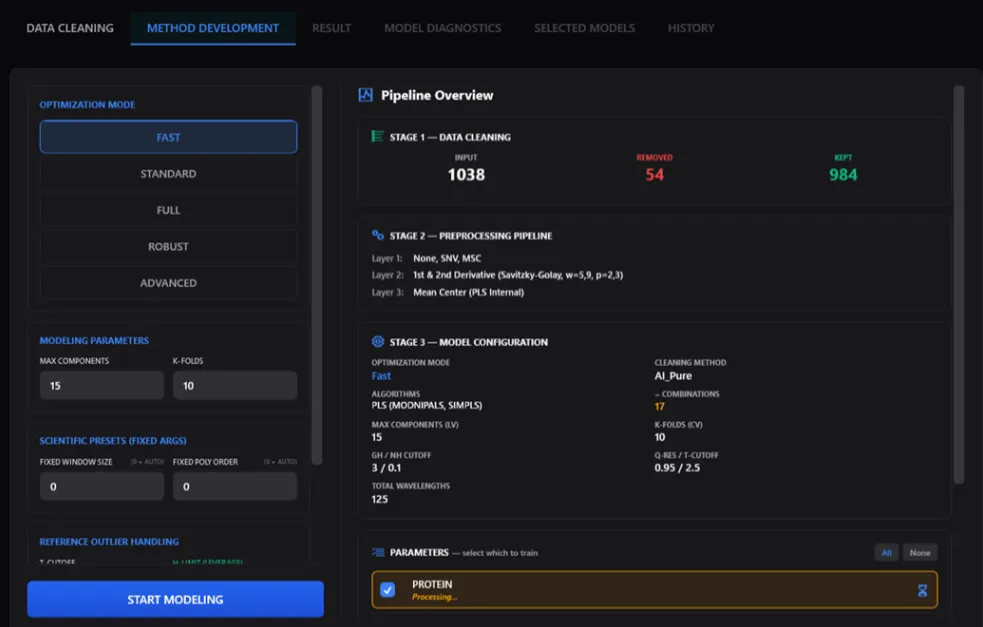Toggle the PROTEIN parameter checkbox
This screenshot has height=627, width=983.
pyautogui.click(x=387, y=589)
